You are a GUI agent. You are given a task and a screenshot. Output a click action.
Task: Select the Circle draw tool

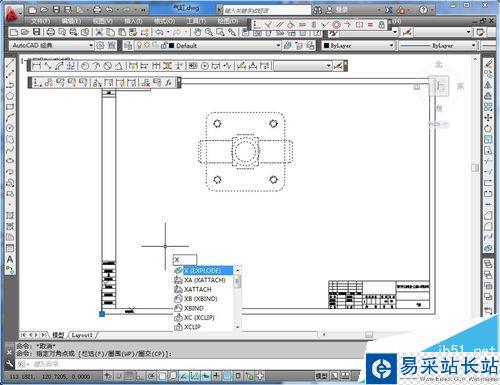click(x=10, y=128)
